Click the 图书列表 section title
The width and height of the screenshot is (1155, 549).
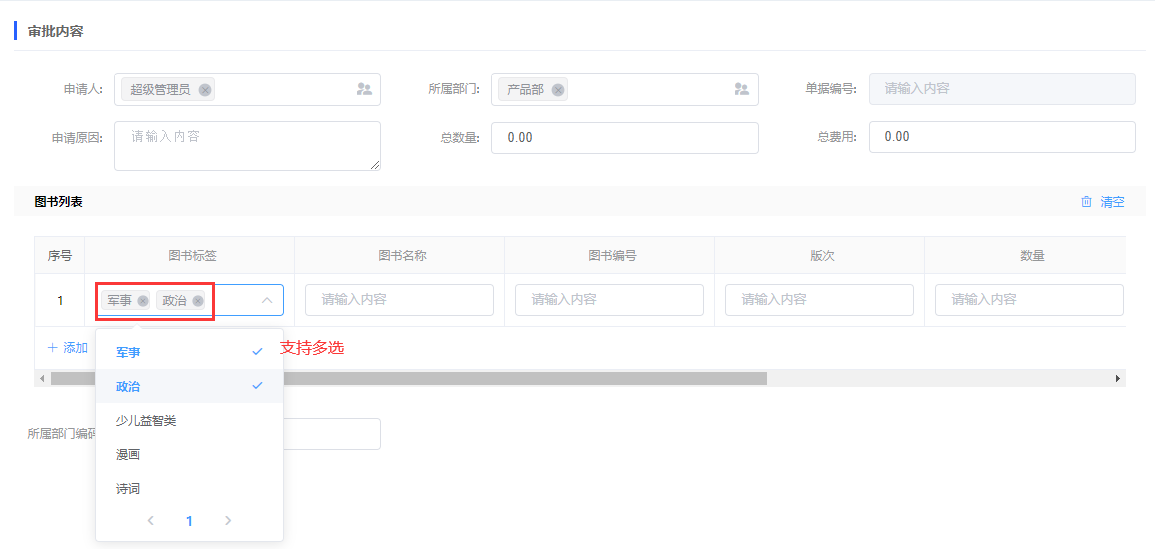click(58, 201)
